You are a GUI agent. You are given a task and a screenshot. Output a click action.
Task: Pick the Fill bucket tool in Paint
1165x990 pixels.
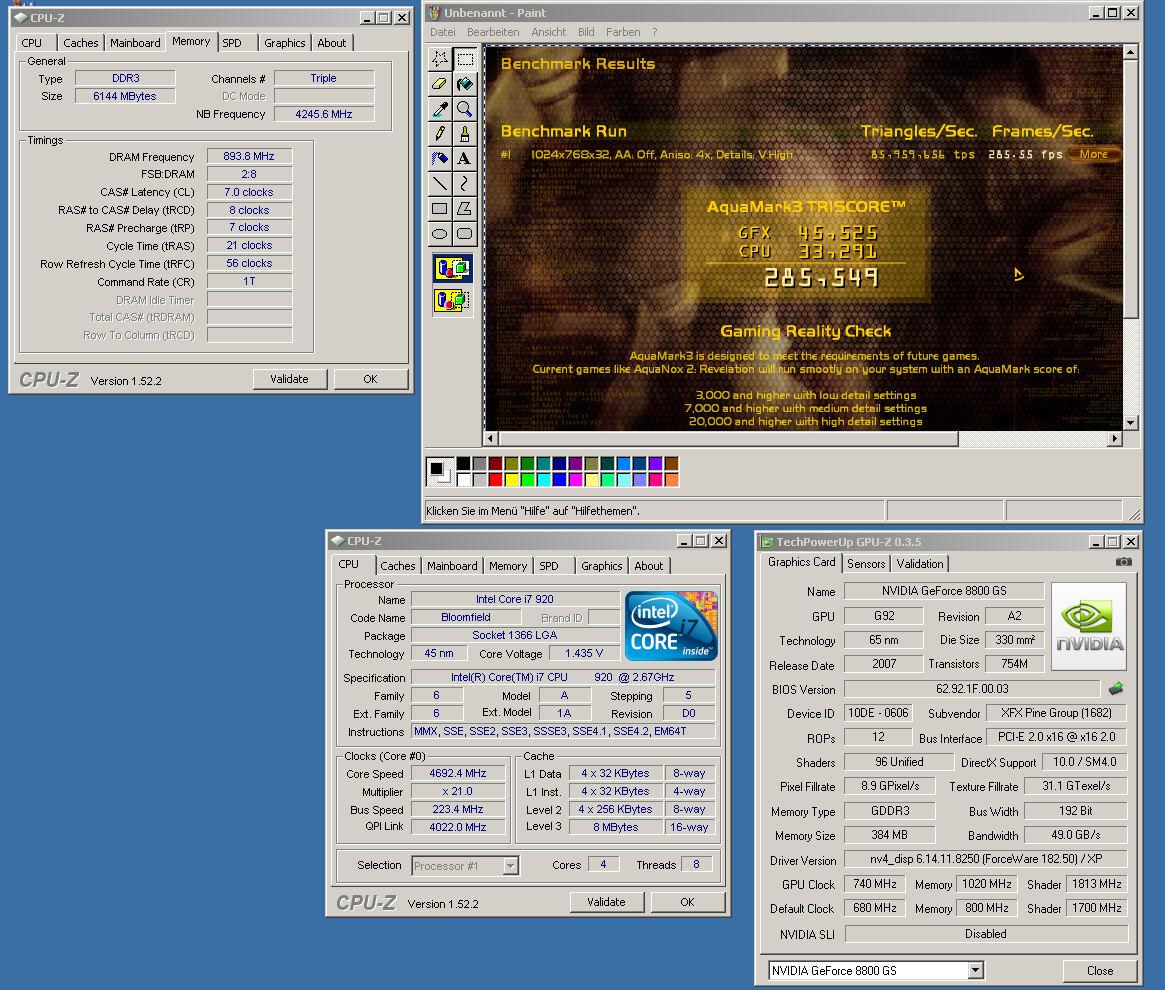465,84
